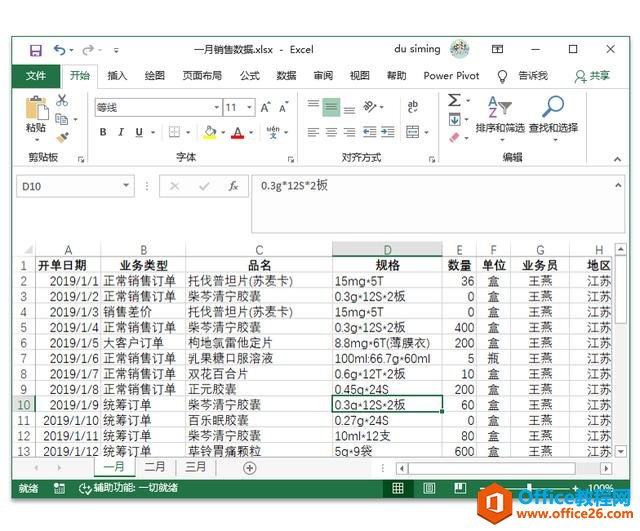The height and width of the screenshot is (531, 640).
Task: Open the borders dropdown arrow
Action: 188,132
